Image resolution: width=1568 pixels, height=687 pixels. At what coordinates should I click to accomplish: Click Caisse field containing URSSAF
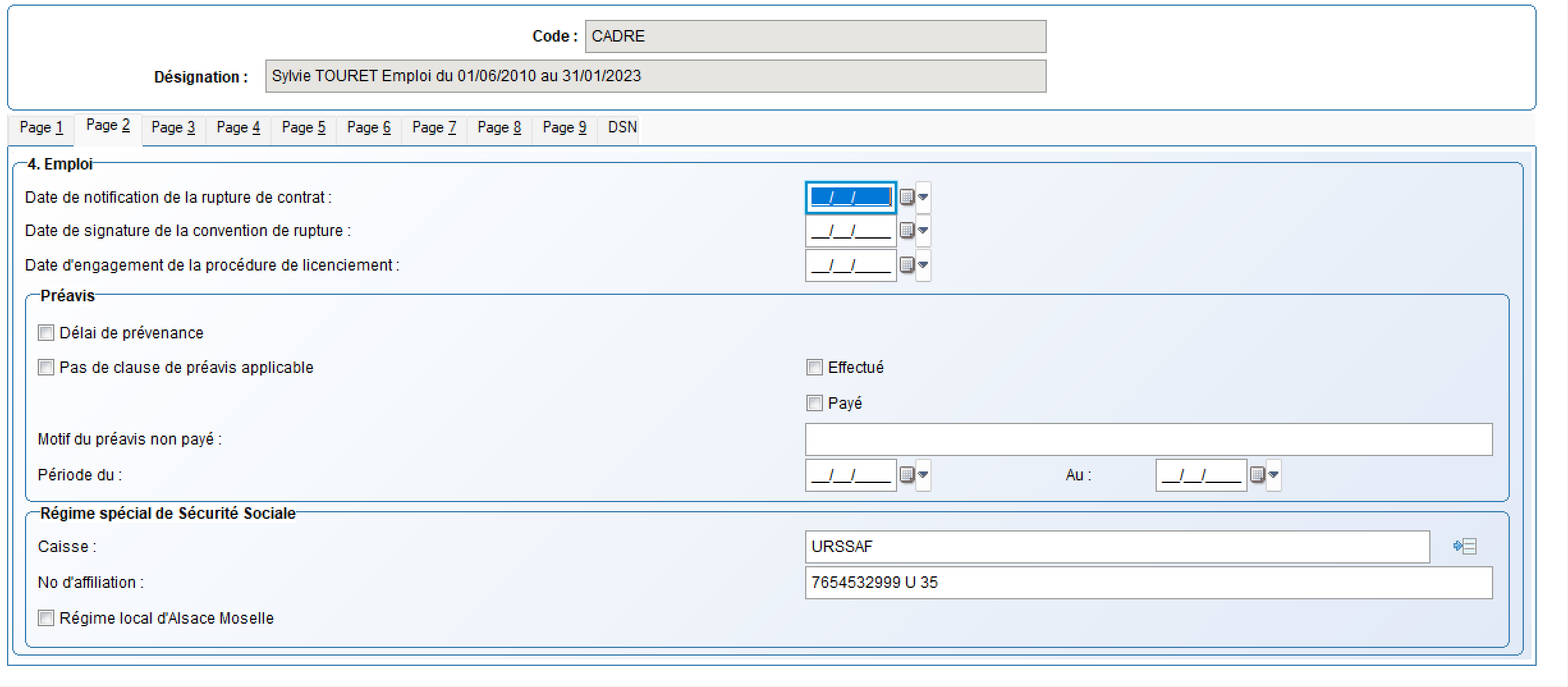(1117, 546)
